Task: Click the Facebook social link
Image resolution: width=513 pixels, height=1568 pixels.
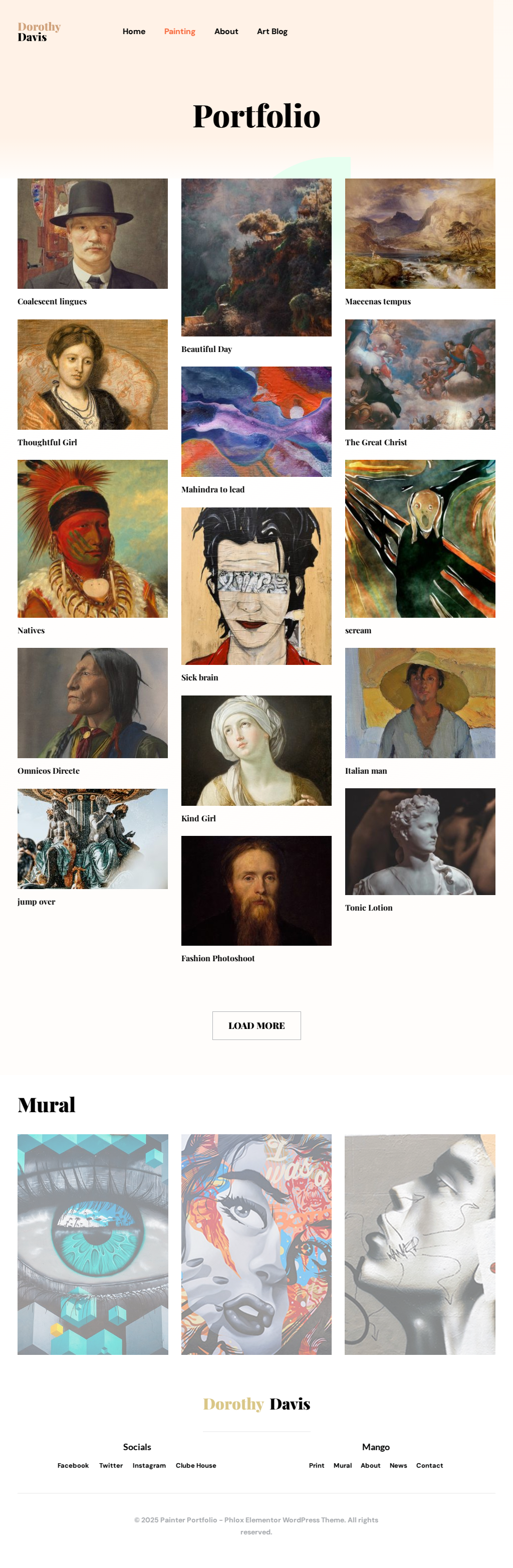Action: pos(73,1466)
